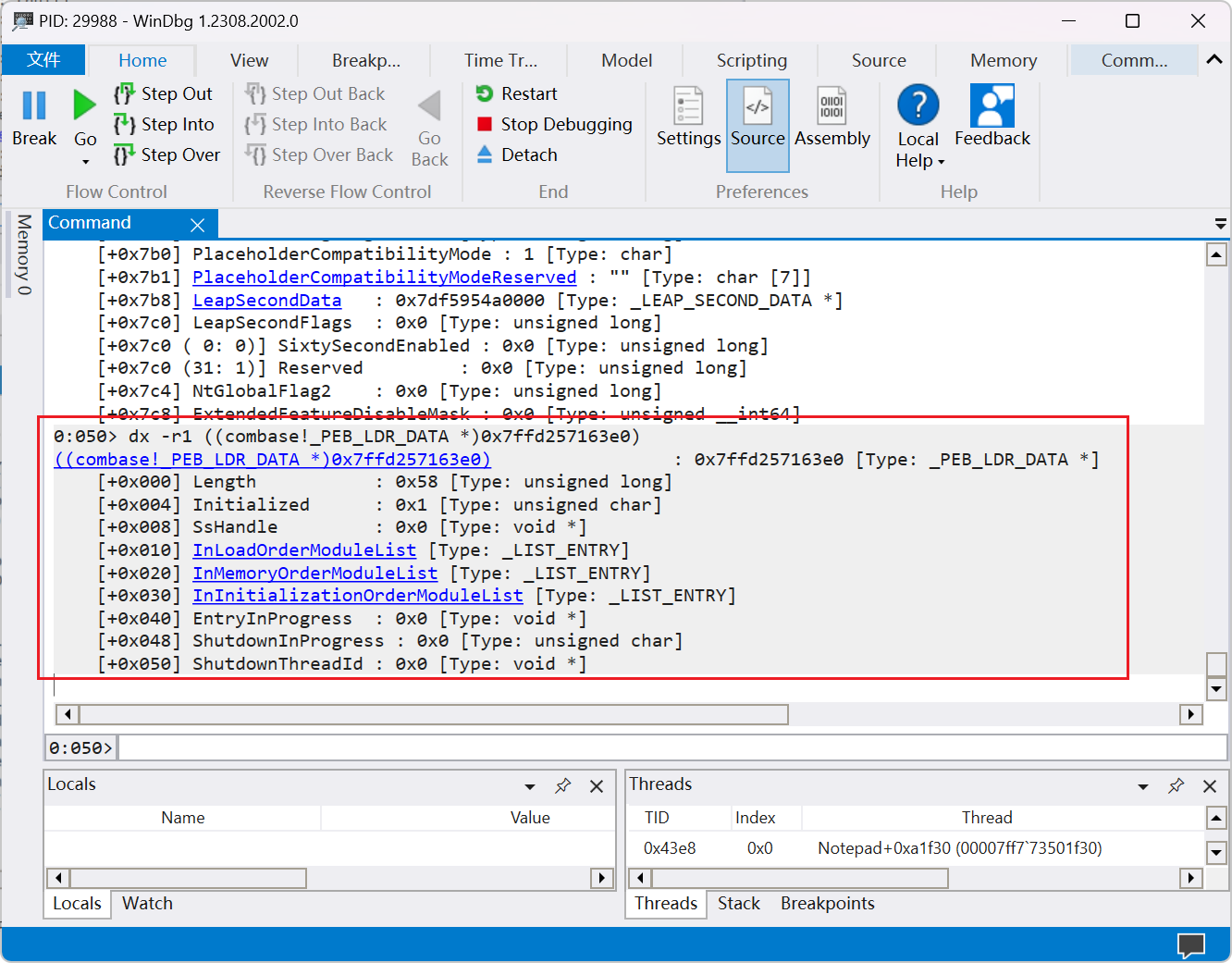The width and height of the screenshot is (1232, 963).
Task: Open the Go dropdown arrow
Action: [85, 162]
